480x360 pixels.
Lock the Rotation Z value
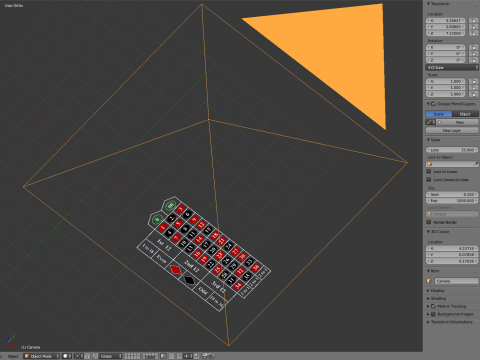[x=473, y=60]
